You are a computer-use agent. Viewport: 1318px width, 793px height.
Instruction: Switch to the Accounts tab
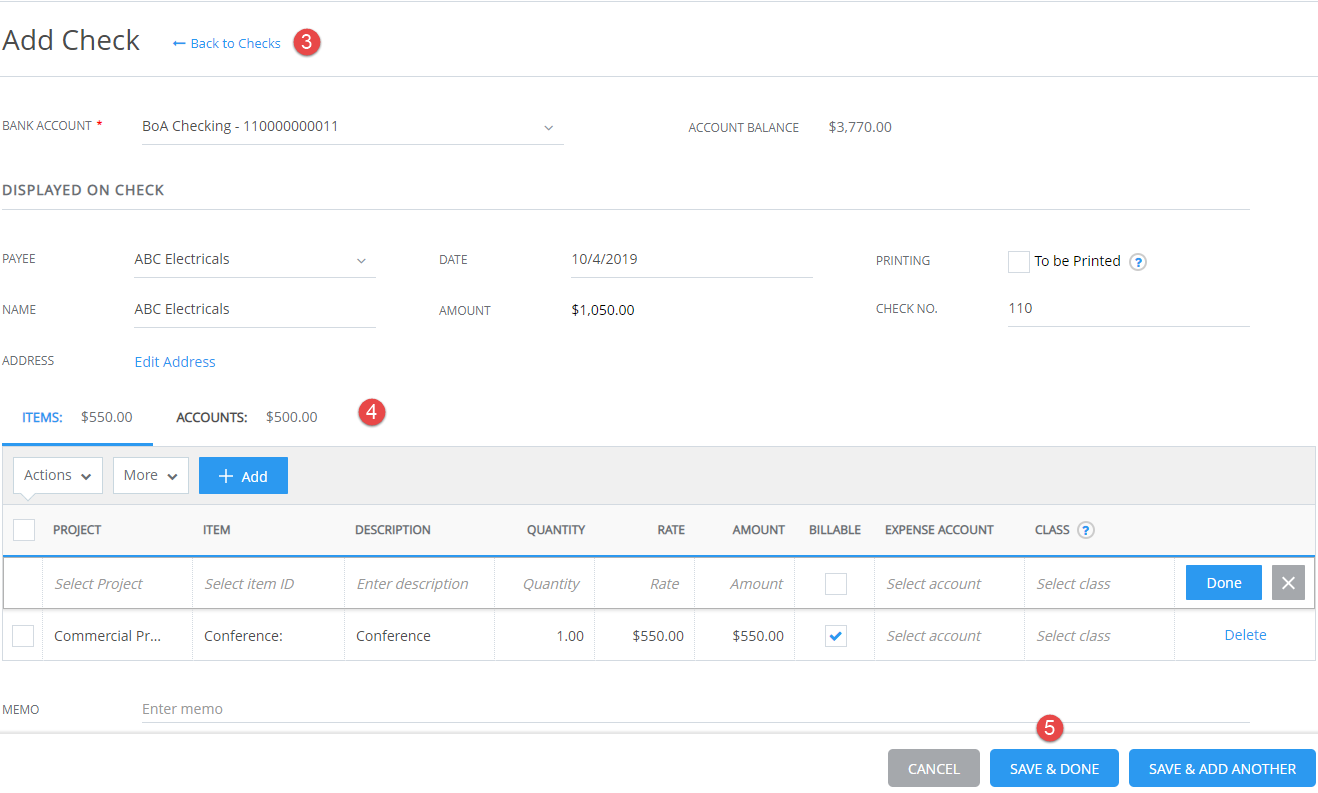[x=246, y=418]
